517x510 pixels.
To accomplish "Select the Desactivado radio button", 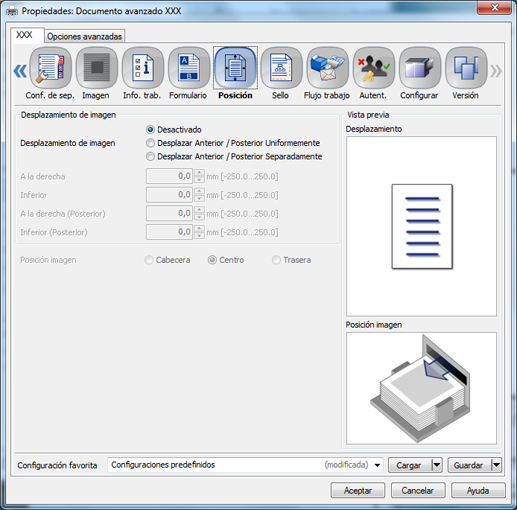I will coord(150,129).
